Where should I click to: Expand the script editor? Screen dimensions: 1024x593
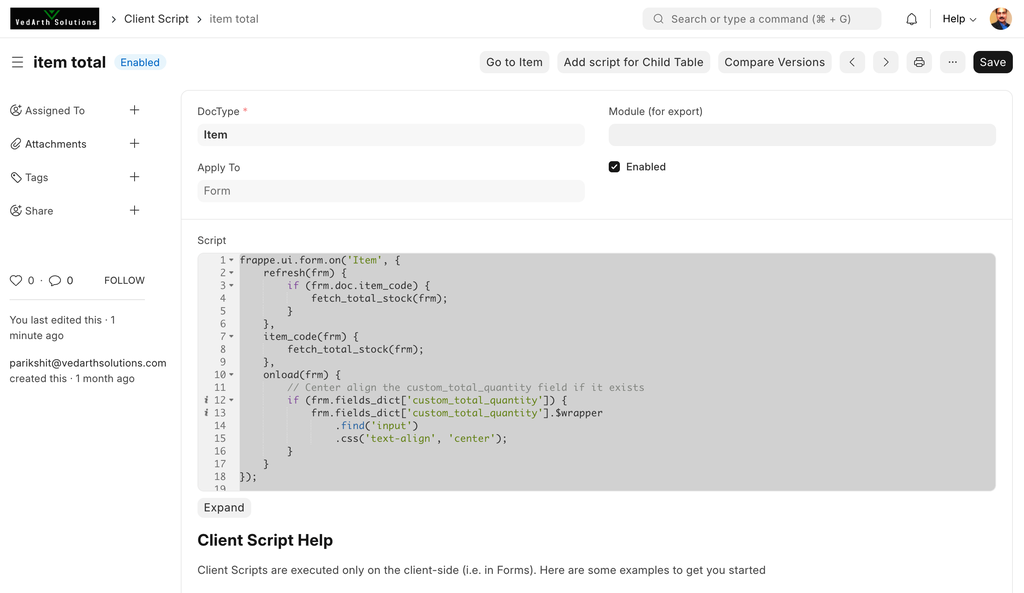tap(224, 508)
